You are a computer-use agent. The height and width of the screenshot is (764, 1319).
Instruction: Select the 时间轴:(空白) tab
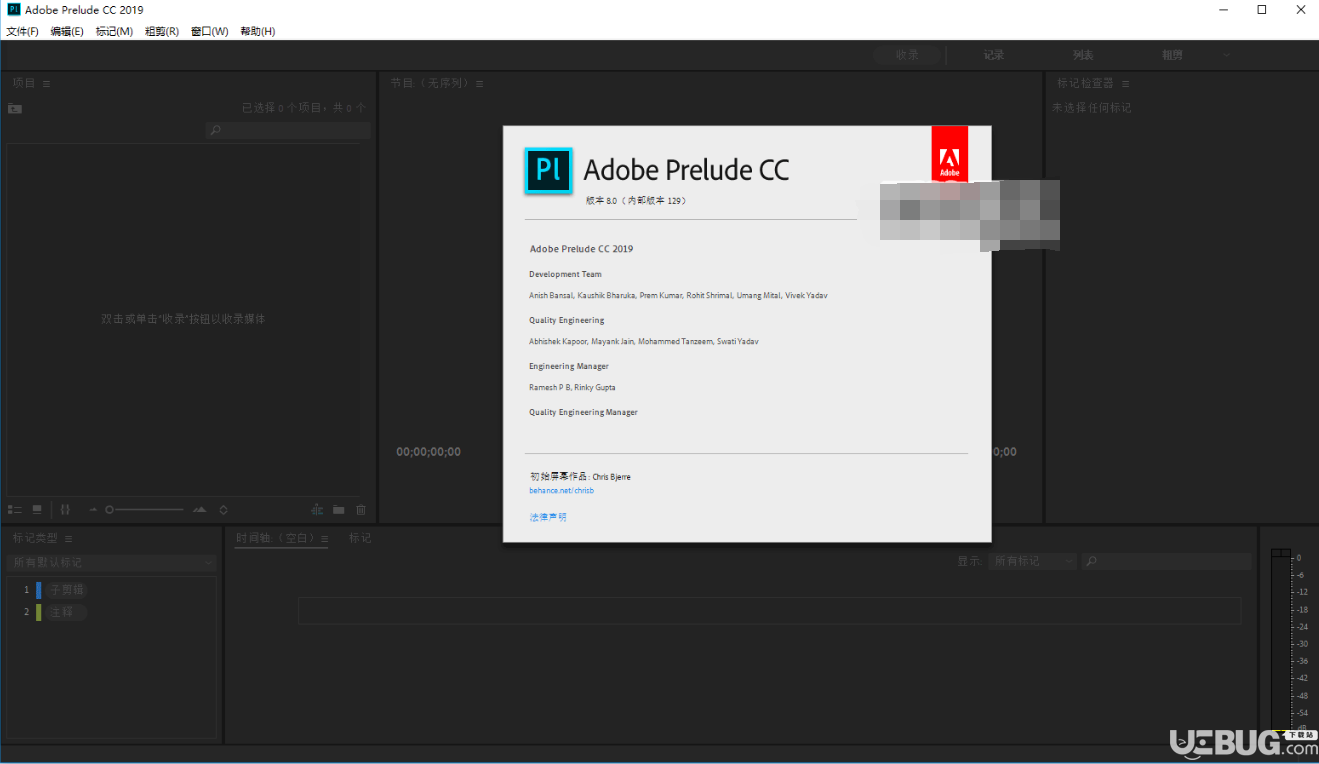pyautogui.click(x=276, y=538)
